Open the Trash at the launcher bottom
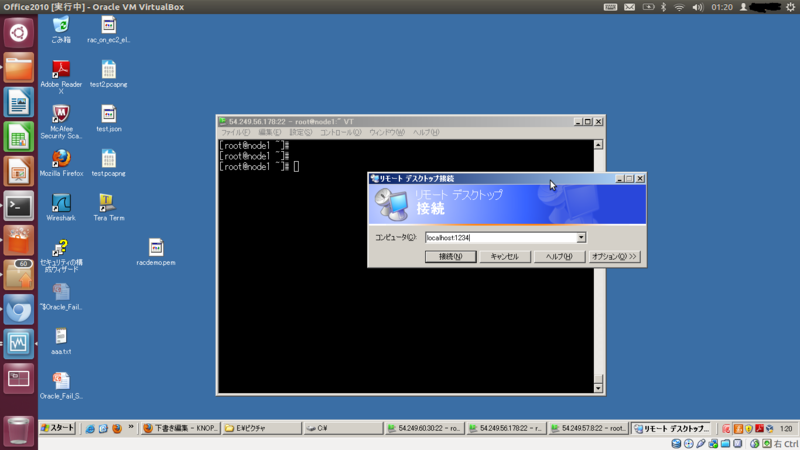 tap(18, 430)
